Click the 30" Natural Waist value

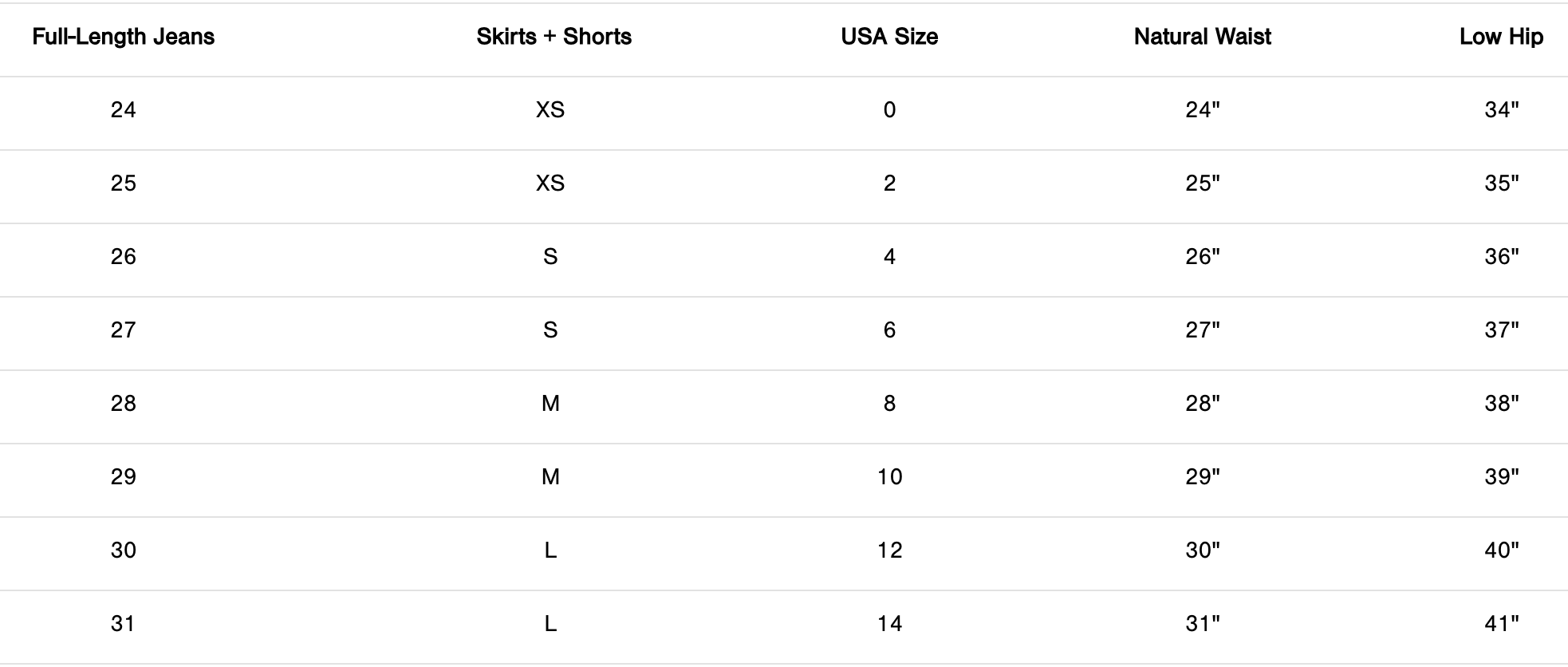(1202, 551)
